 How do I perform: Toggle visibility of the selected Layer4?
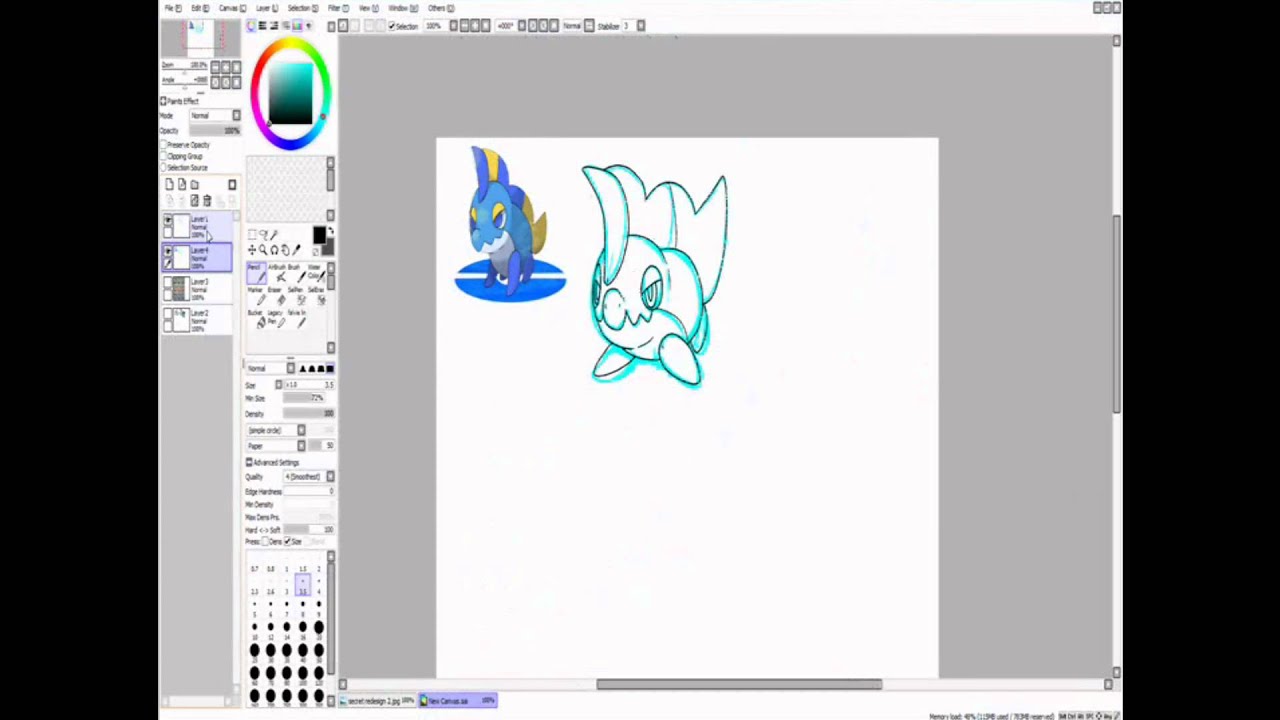click(168, 251)
